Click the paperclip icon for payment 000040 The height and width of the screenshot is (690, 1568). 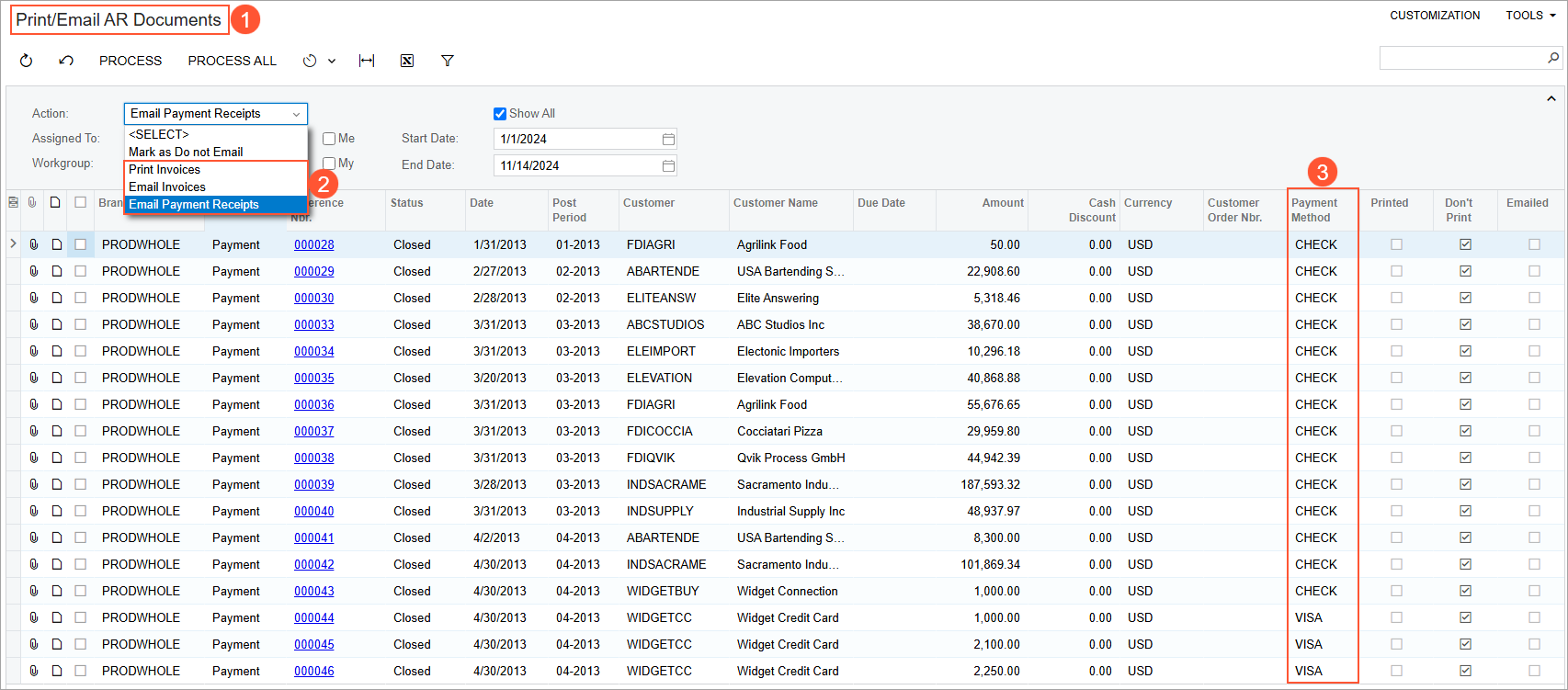point(33,511)
